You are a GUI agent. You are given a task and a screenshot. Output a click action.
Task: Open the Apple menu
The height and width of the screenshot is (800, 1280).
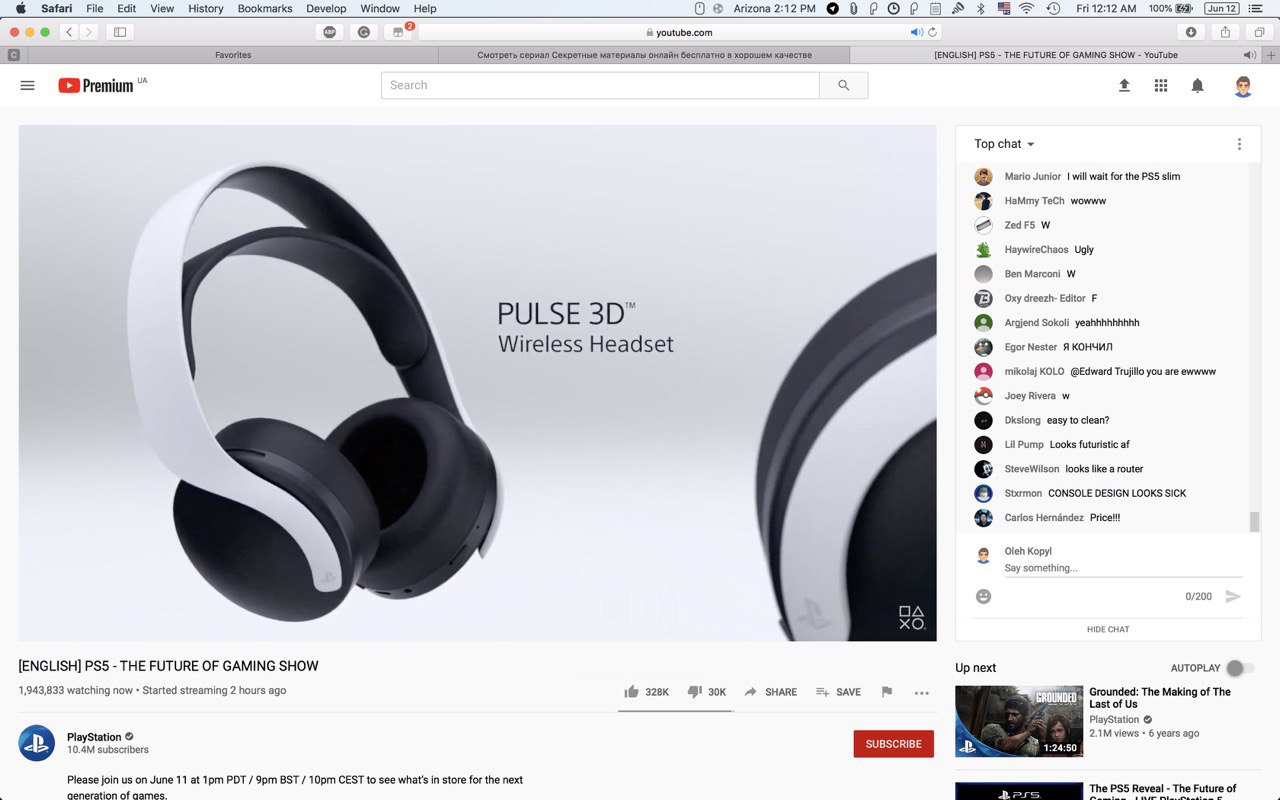21,8
